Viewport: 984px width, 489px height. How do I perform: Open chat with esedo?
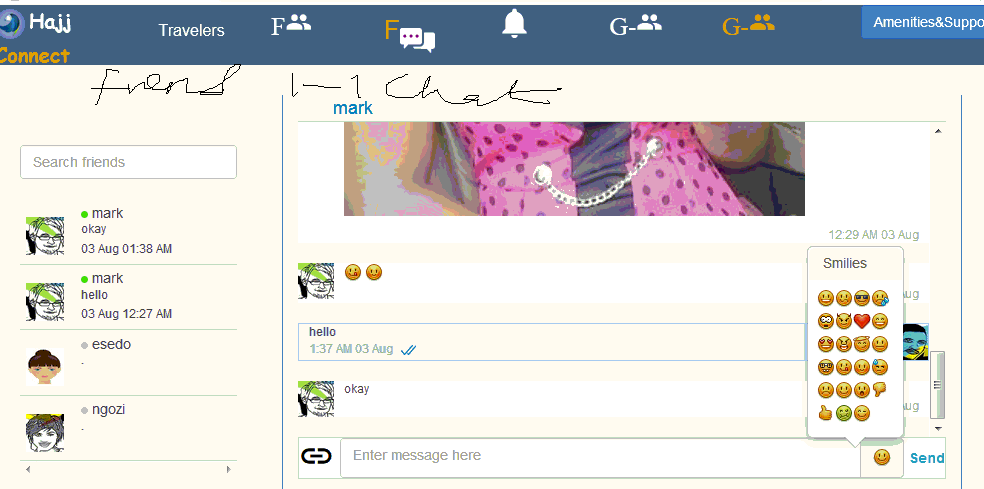pos(129,363)
